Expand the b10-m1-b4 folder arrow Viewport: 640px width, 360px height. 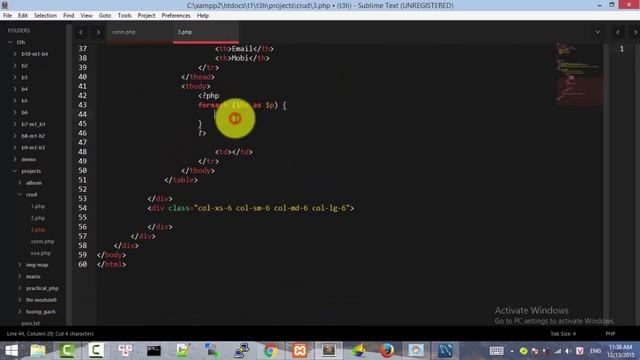coord(15,54)
